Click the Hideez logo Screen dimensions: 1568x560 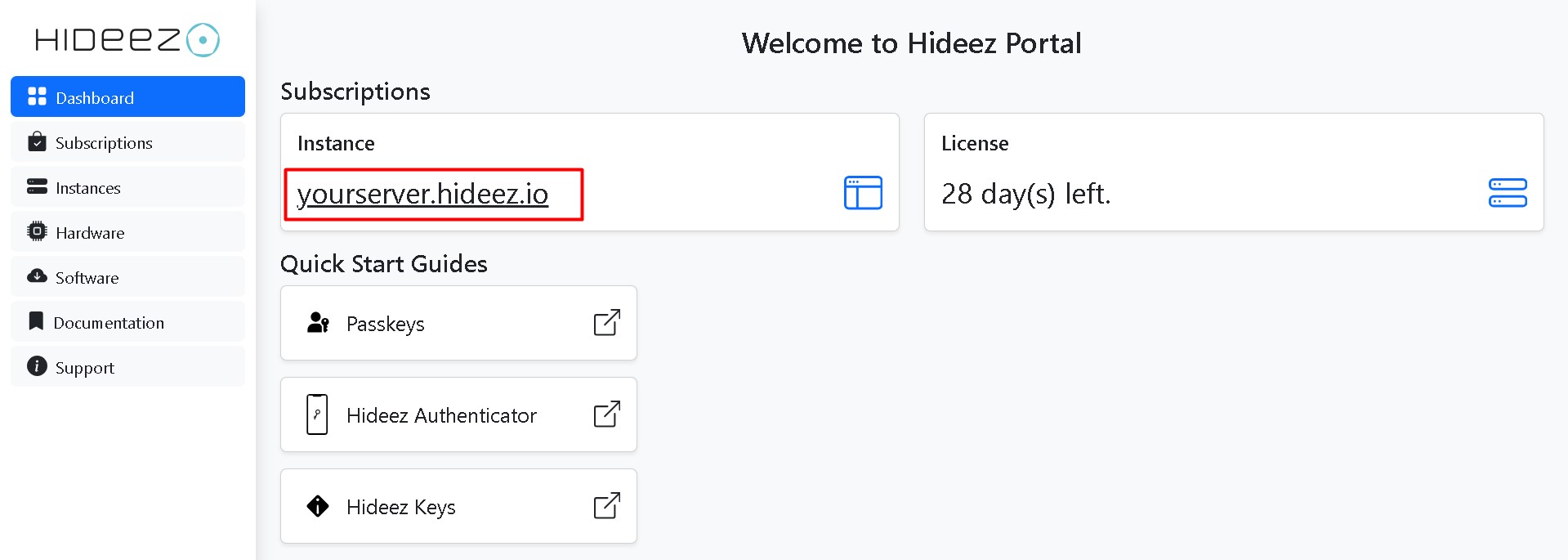pos(127,40)
